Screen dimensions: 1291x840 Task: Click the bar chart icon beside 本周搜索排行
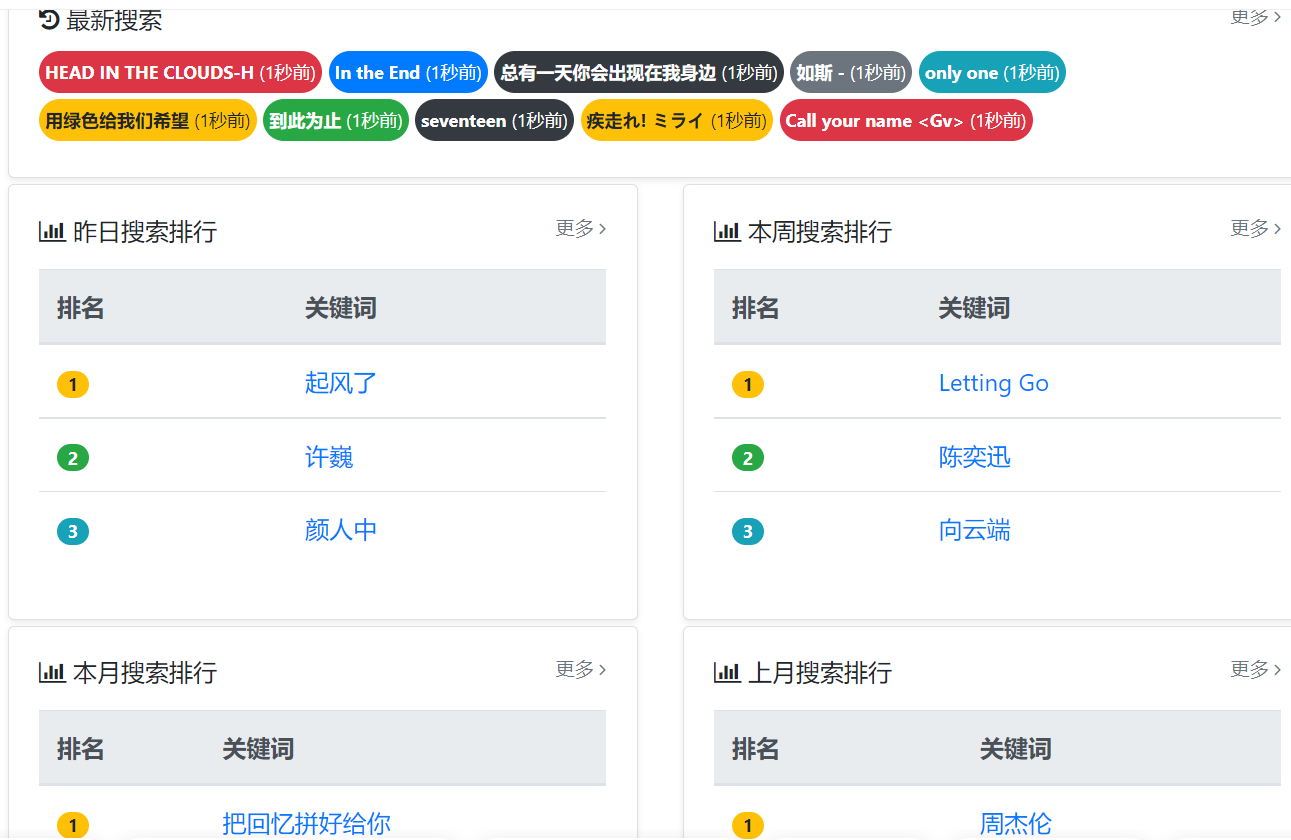727,232
